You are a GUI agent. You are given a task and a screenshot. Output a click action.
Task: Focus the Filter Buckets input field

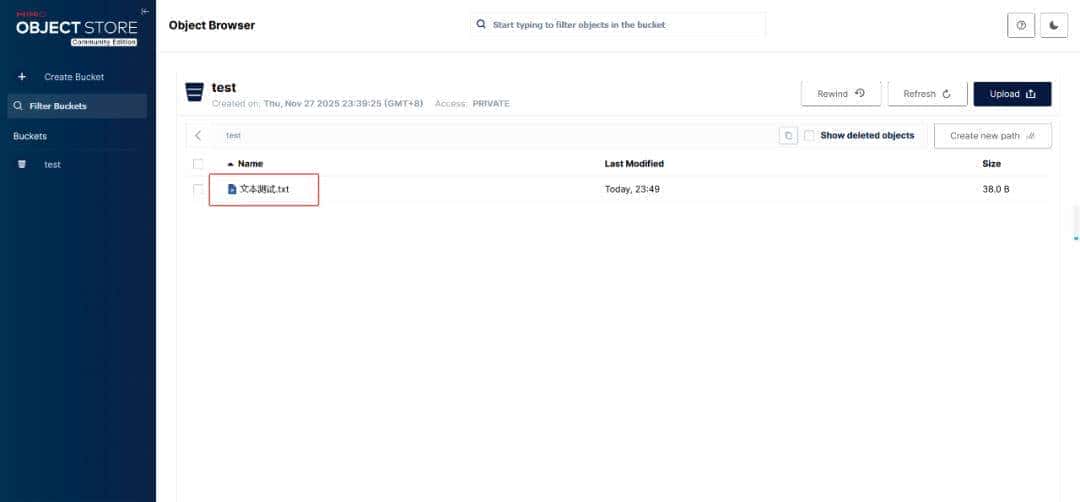click(77, 106)
